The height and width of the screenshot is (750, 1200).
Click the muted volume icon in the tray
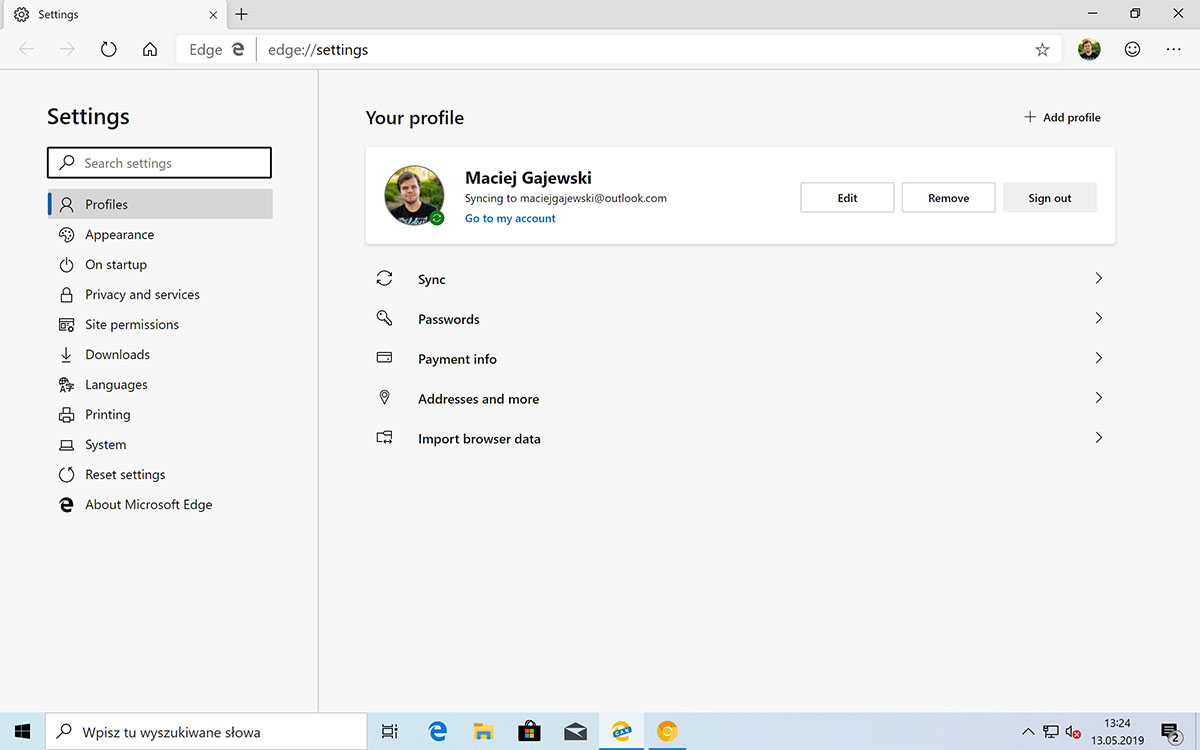(x=1074, y=732)
